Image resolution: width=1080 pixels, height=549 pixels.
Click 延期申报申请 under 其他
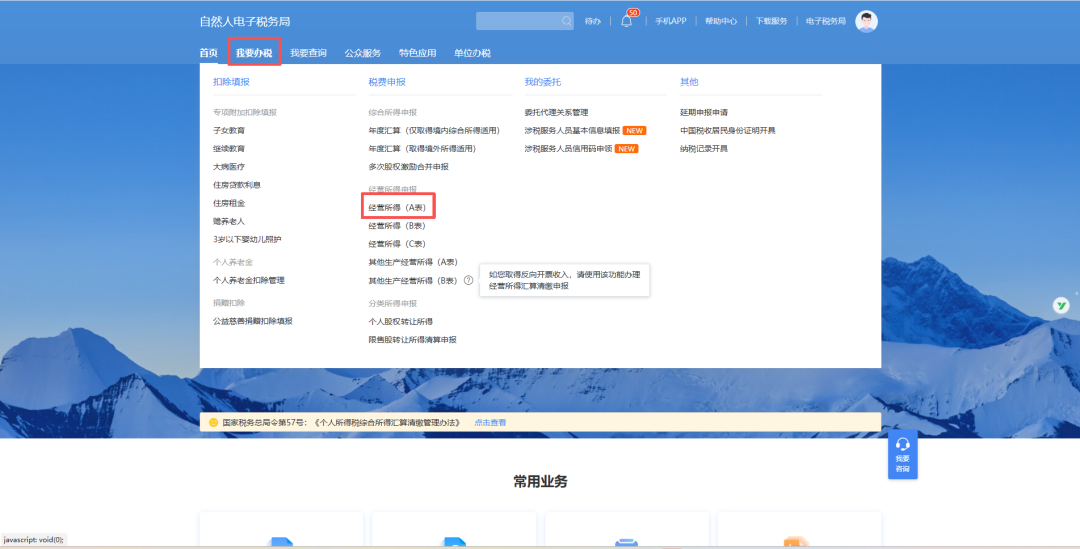[x=704, y=112]
